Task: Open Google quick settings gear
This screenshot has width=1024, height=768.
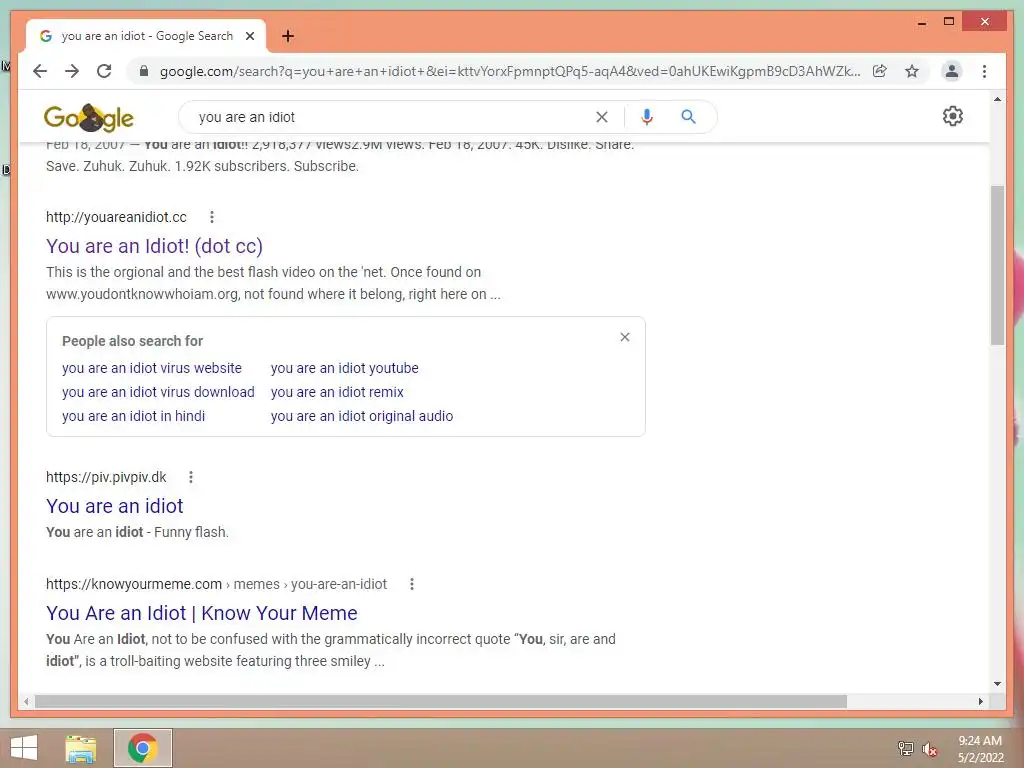Action: pyautogui.click(x=953, y=116)
